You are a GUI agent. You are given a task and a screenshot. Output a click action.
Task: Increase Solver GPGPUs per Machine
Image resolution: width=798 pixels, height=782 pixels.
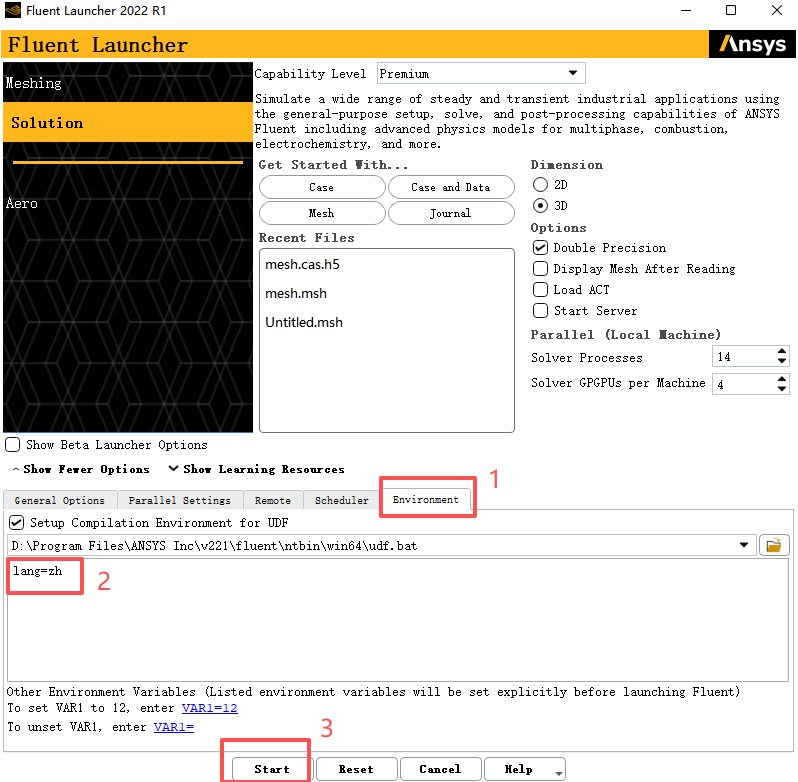pyautogui.click(x=782, y=379)
